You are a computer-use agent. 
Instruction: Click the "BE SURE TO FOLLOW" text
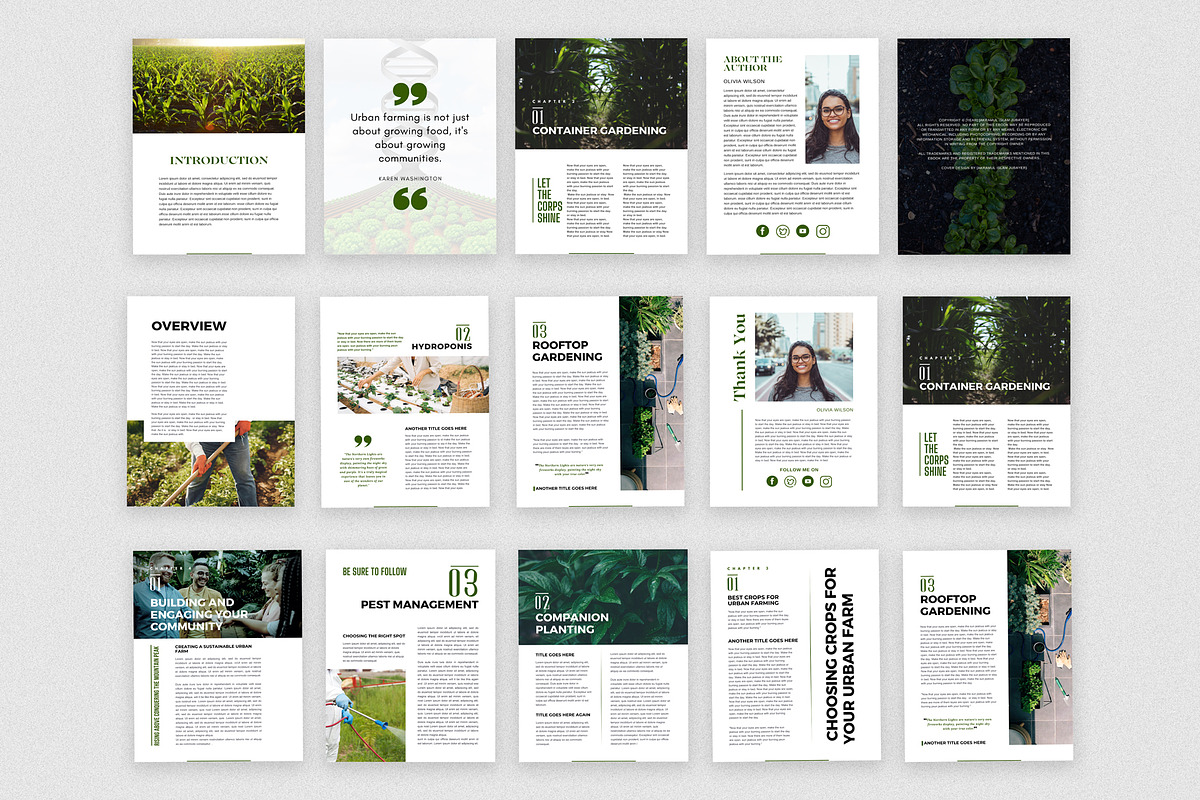click(374, 572)
